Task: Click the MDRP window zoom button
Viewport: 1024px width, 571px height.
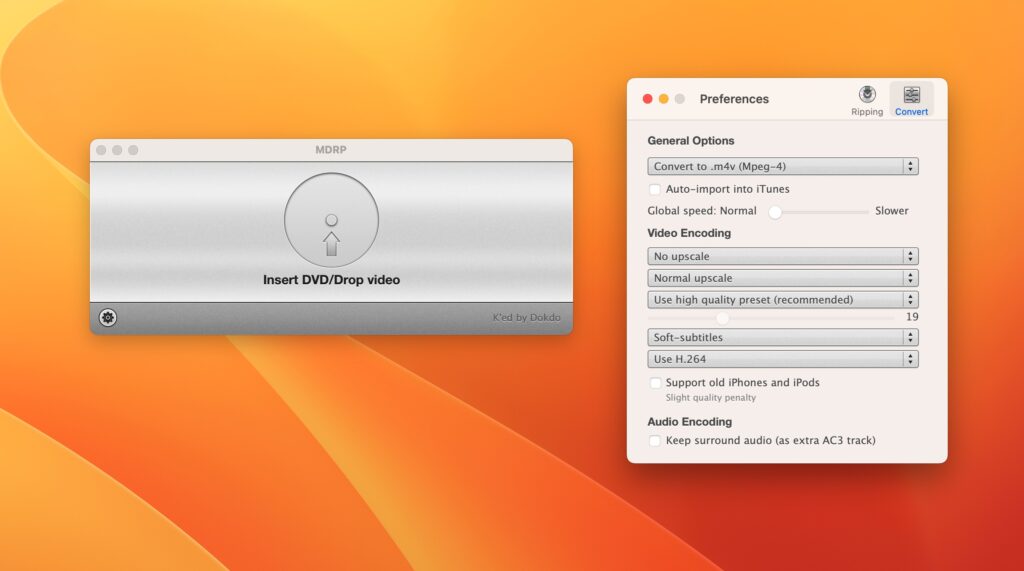Action: [133, 150]
